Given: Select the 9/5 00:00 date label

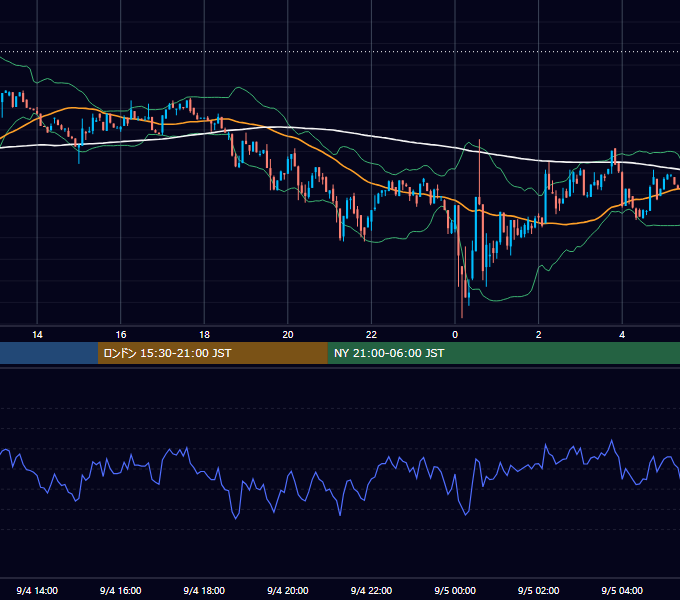Looking at the screenshot, I should tap(455, 590).
